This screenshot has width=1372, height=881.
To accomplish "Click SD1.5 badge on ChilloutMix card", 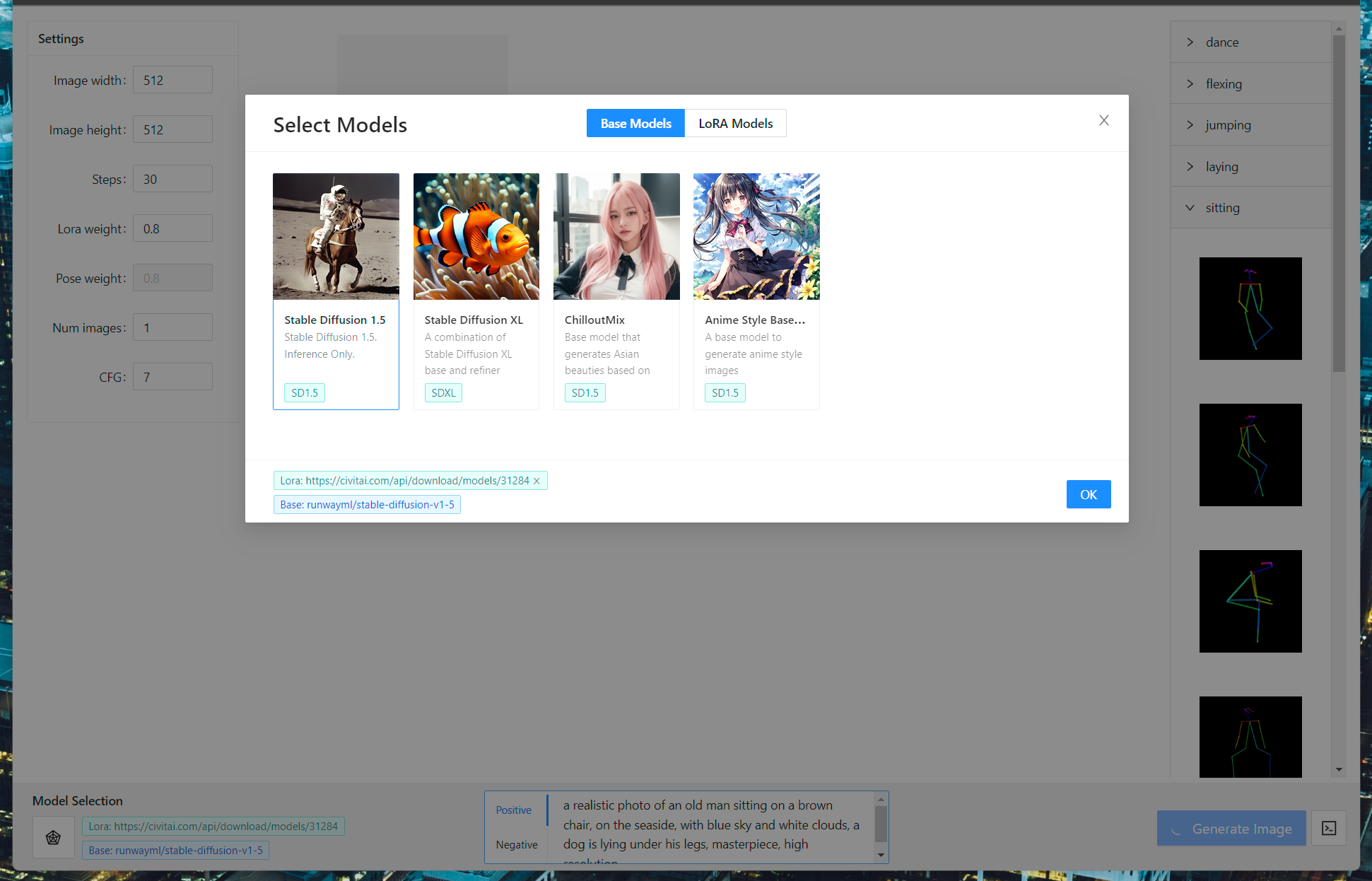I will pos(585,393).
